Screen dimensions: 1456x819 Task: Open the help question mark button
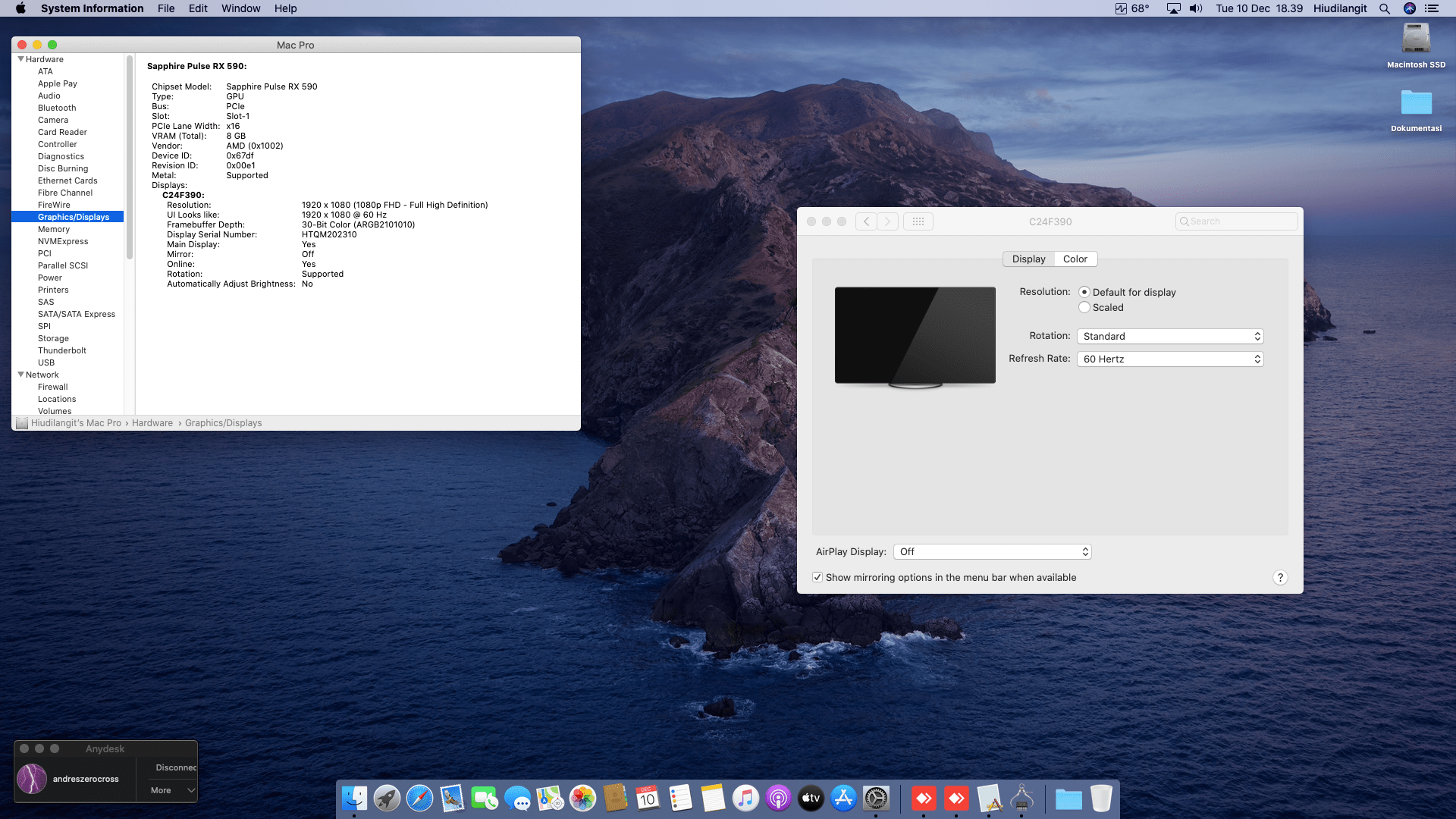(1280, 578)
